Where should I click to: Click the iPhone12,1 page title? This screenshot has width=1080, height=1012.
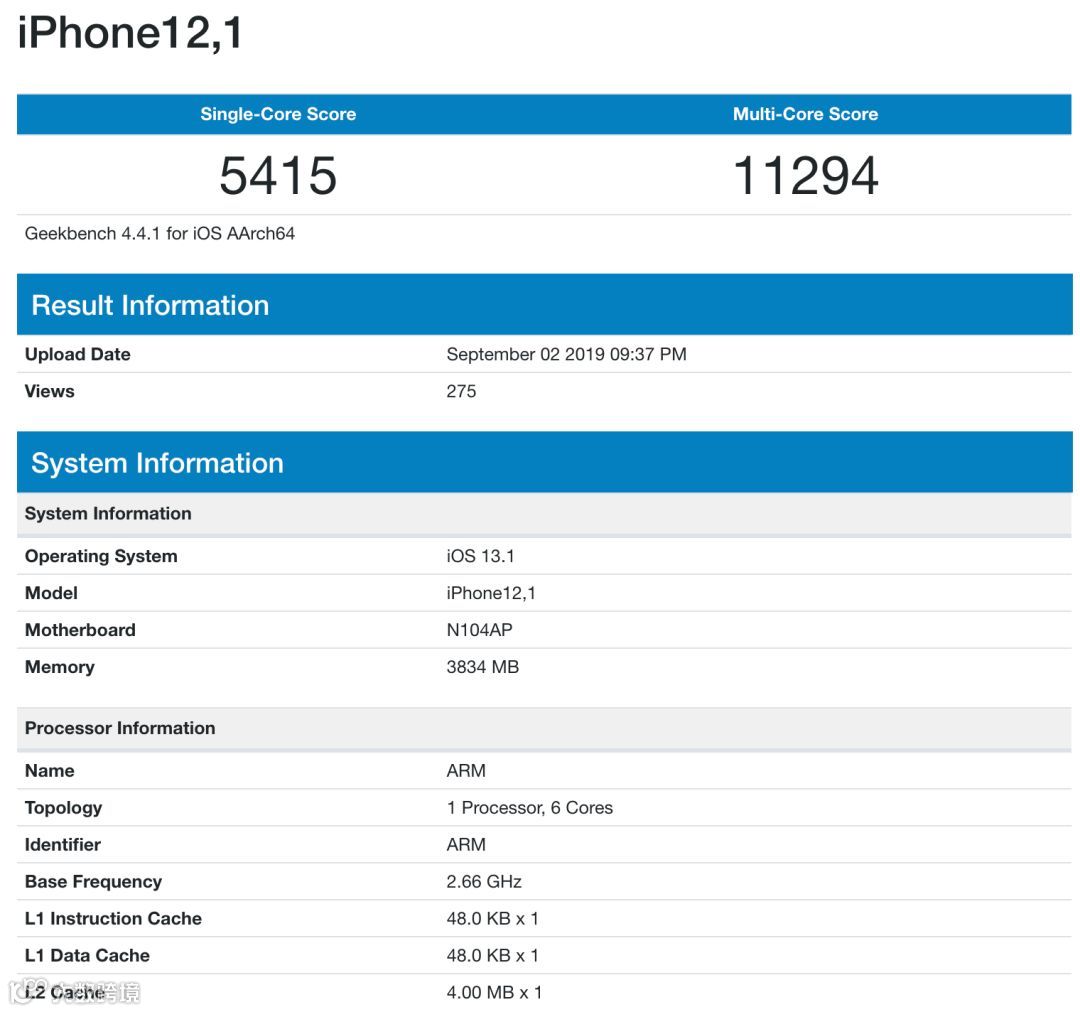[130, 32]
